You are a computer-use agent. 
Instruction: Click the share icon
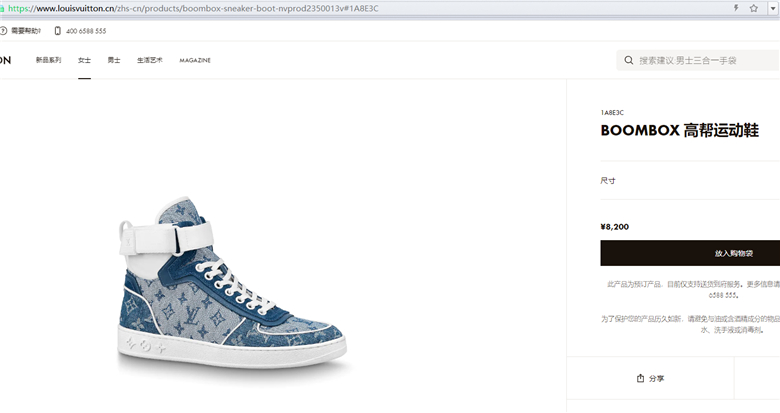click(x=641, y=379)
